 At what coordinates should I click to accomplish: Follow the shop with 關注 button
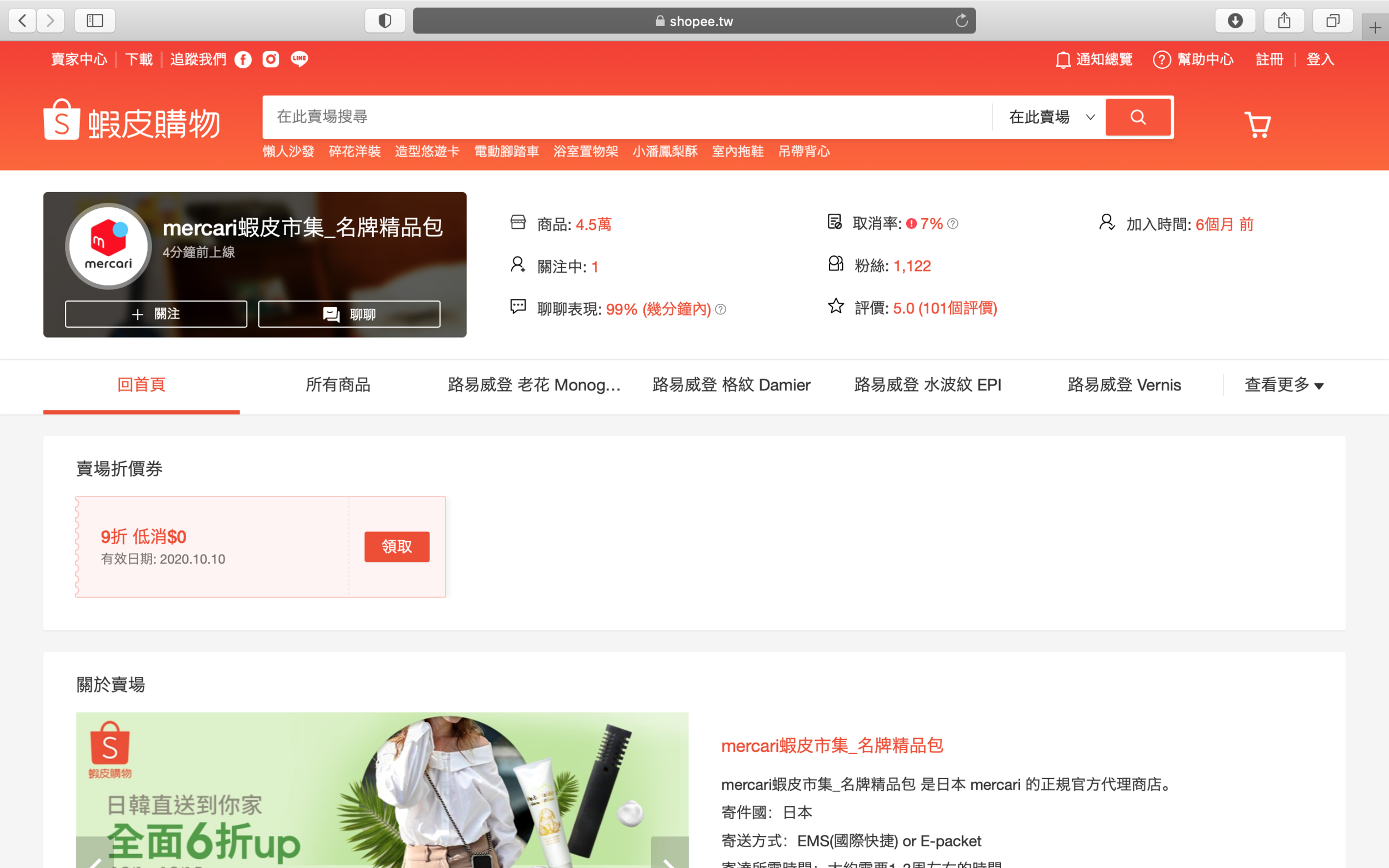pyautogui.click(x=156, y=314)
